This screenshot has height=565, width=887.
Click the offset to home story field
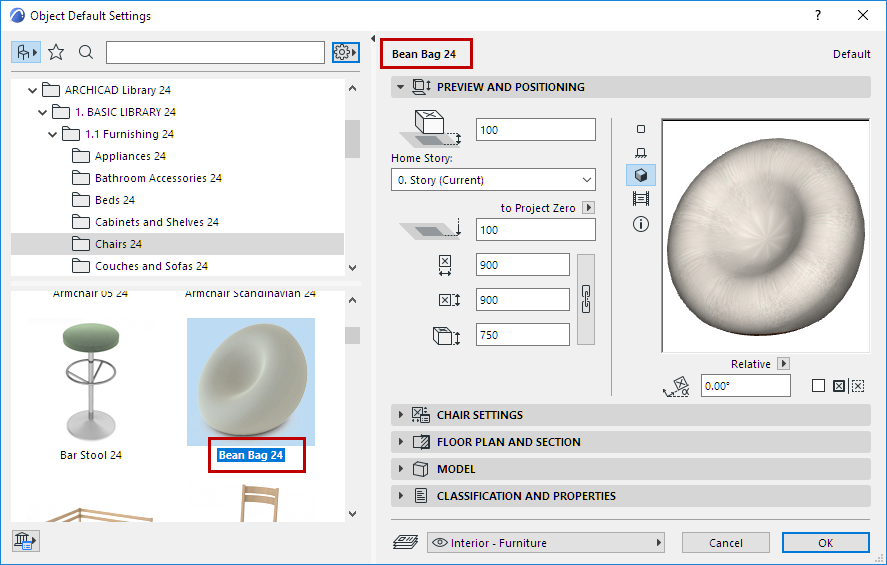click(536, 130)
